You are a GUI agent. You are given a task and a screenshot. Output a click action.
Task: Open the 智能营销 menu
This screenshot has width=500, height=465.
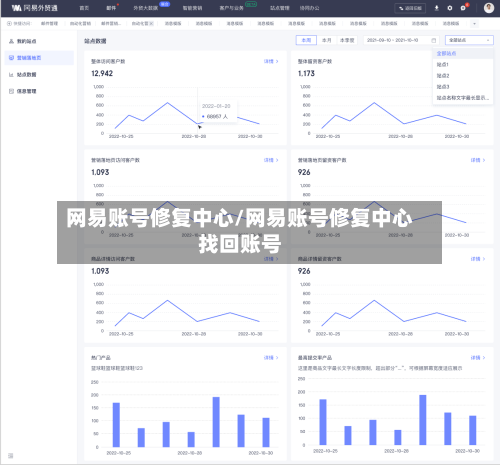coord(192,8)
